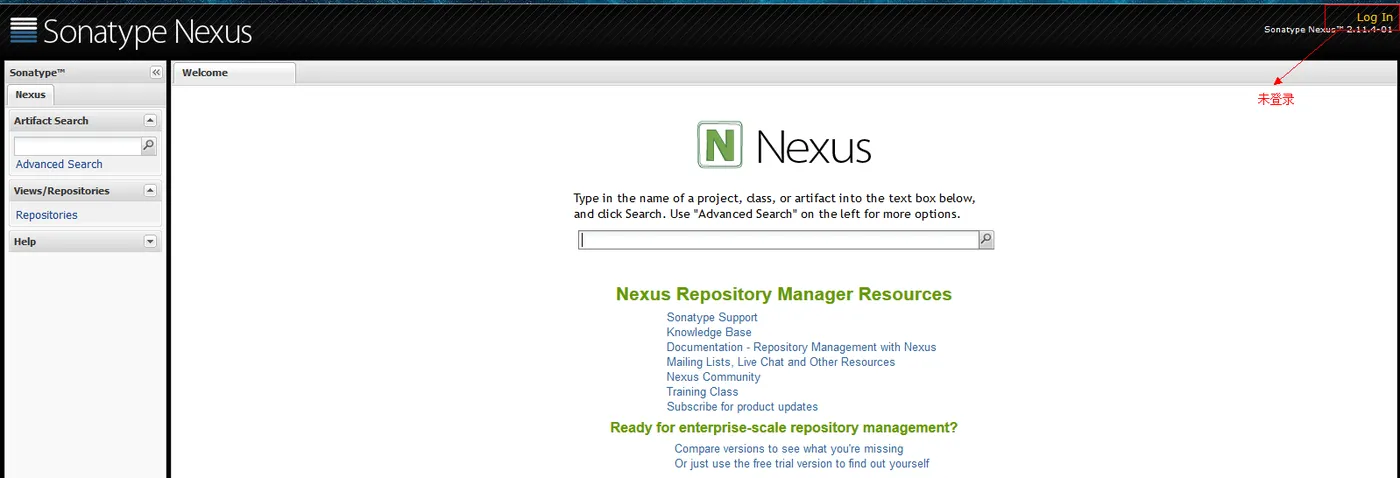Screen dimensions: 1400x478
Task: Collapse the Views/Repositories section
Action: click(150, 190)
